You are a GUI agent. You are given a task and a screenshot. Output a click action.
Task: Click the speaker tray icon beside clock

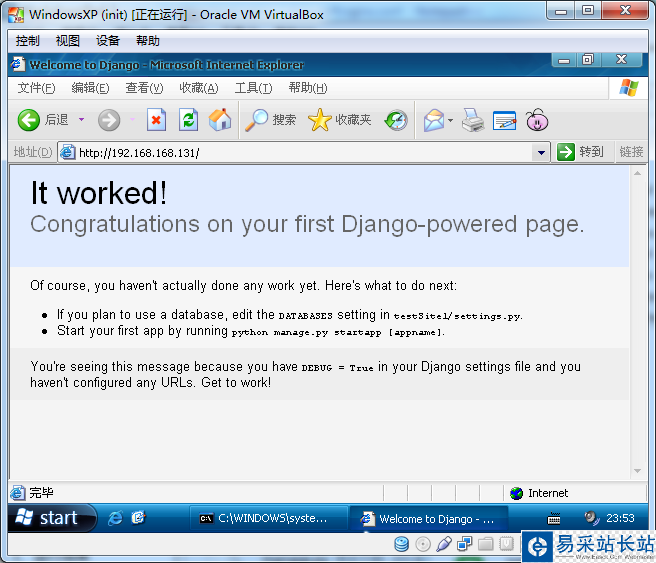coord(592,518)
